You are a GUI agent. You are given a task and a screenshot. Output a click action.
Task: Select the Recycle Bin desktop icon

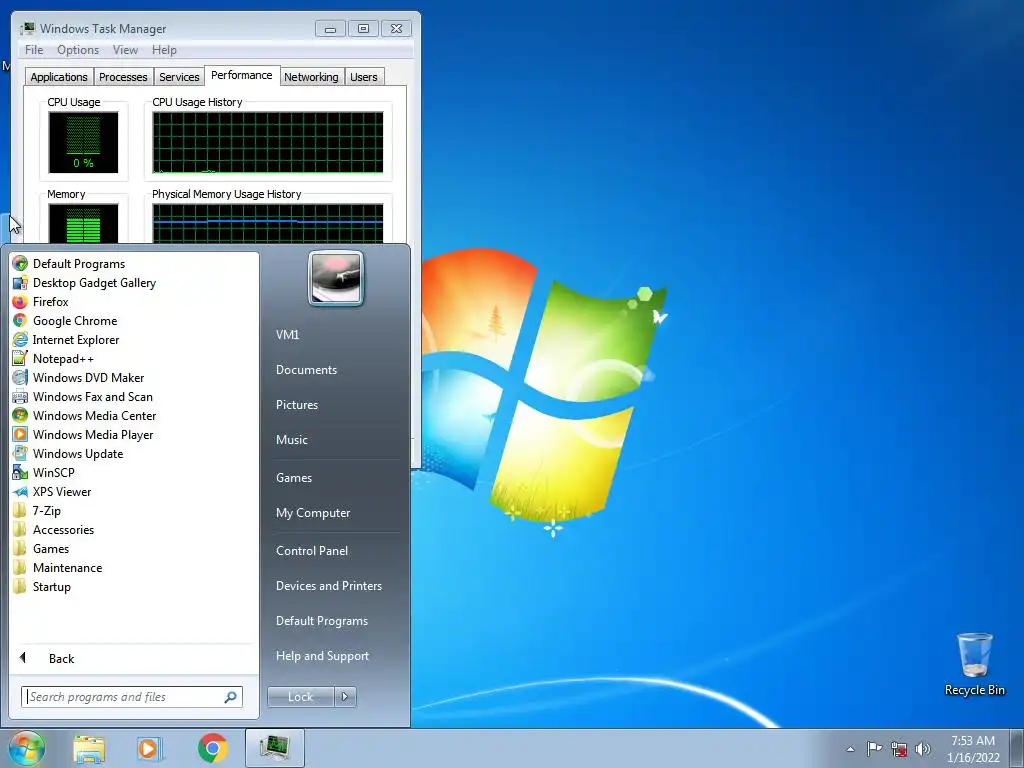pos(974,664)
